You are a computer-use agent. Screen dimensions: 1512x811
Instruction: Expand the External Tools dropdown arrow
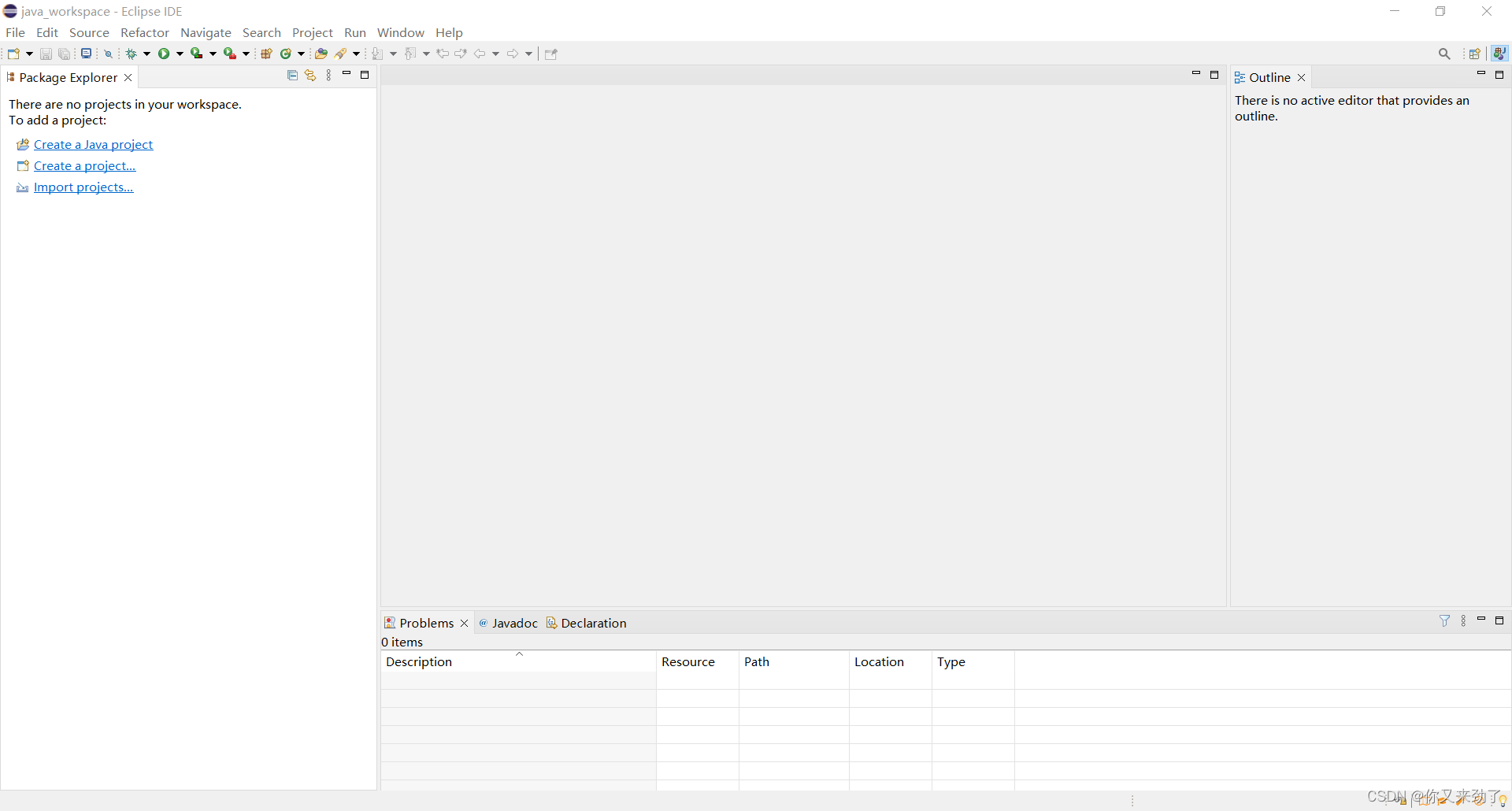246,54
